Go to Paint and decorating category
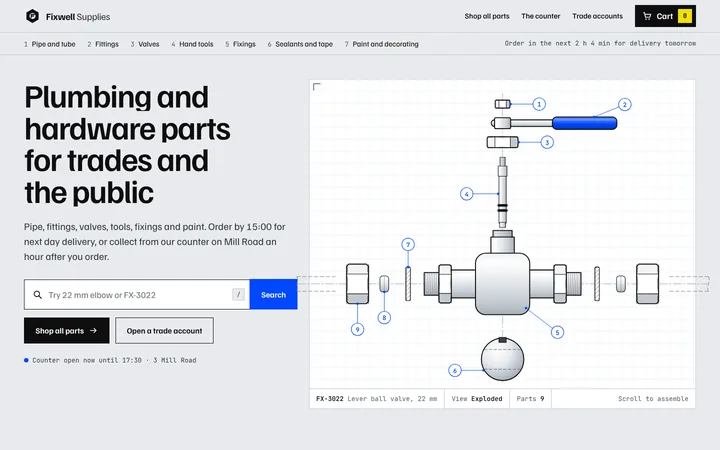 coord(382,44)
